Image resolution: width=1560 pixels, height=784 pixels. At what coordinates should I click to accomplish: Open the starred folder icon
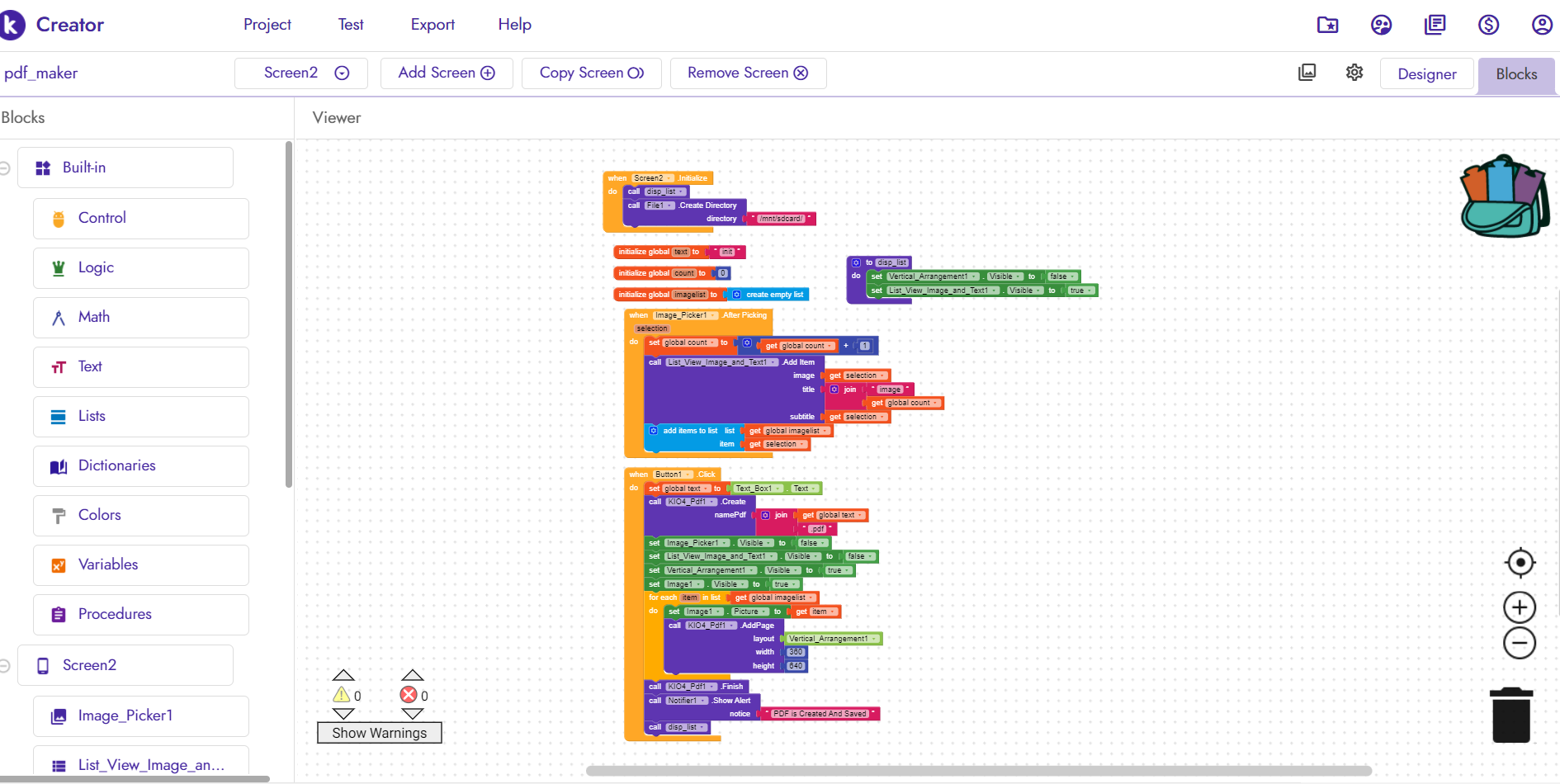tap(1327, 25)
